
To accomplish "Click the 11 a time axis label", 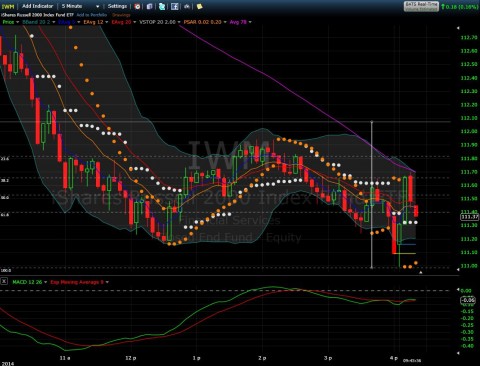I will click(x=65, y=358).
